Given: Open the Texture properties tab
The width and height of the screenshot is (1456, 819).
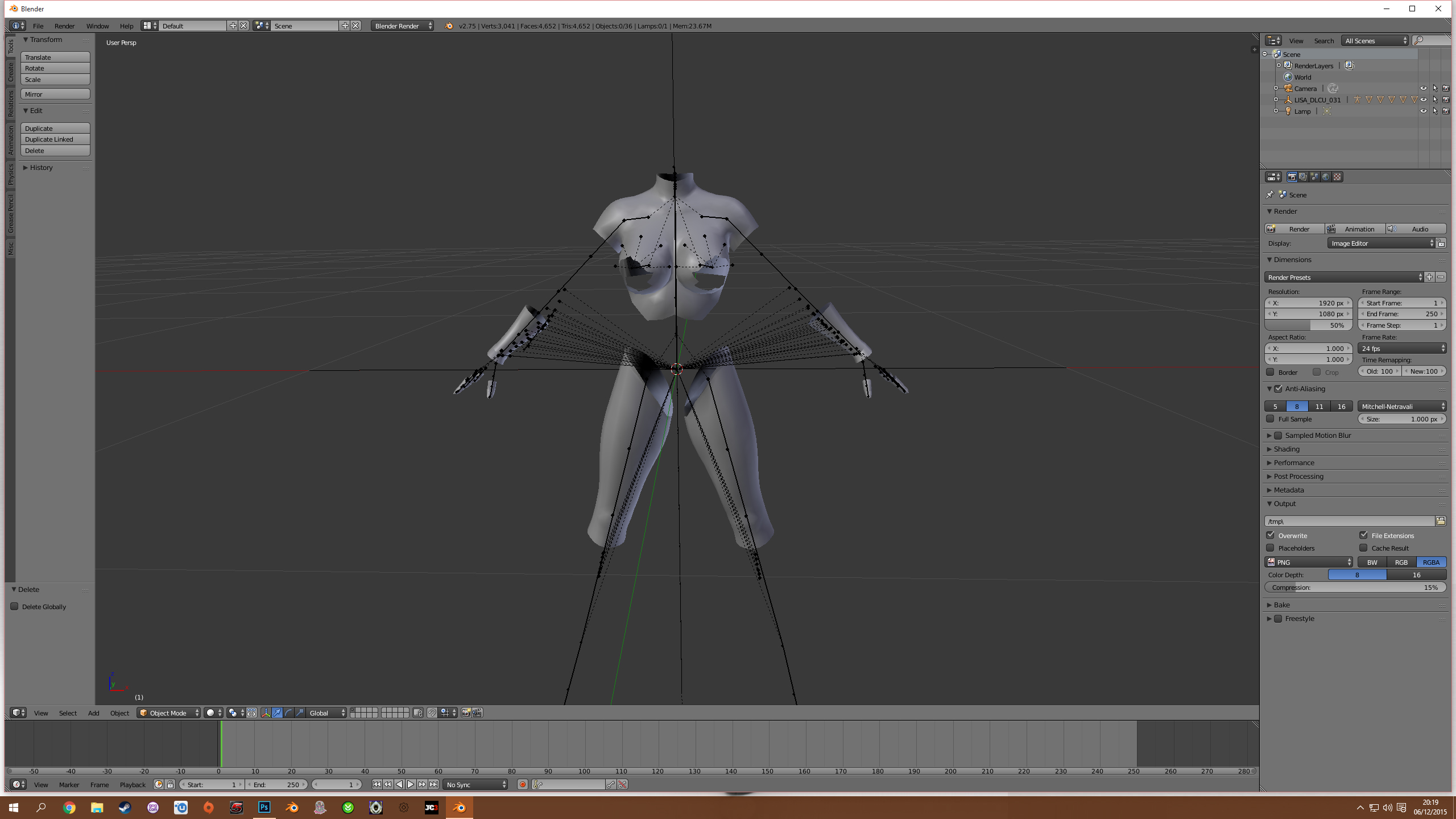Looking at the screenshot, I should point(1337,177).
